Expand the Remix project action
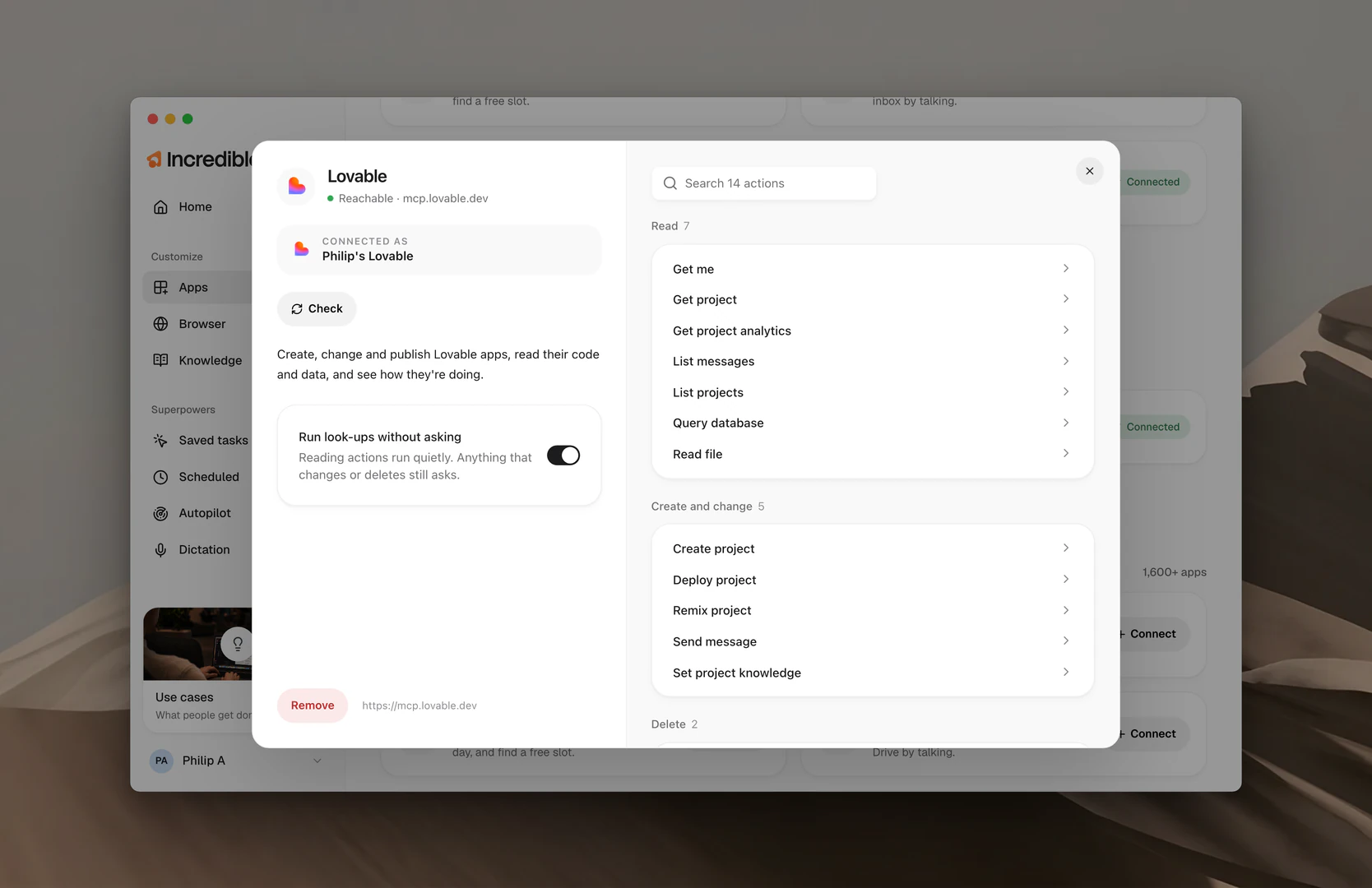Image resolution: width=1372 pixels, height=888 pixels. click(x=872, y=610)
